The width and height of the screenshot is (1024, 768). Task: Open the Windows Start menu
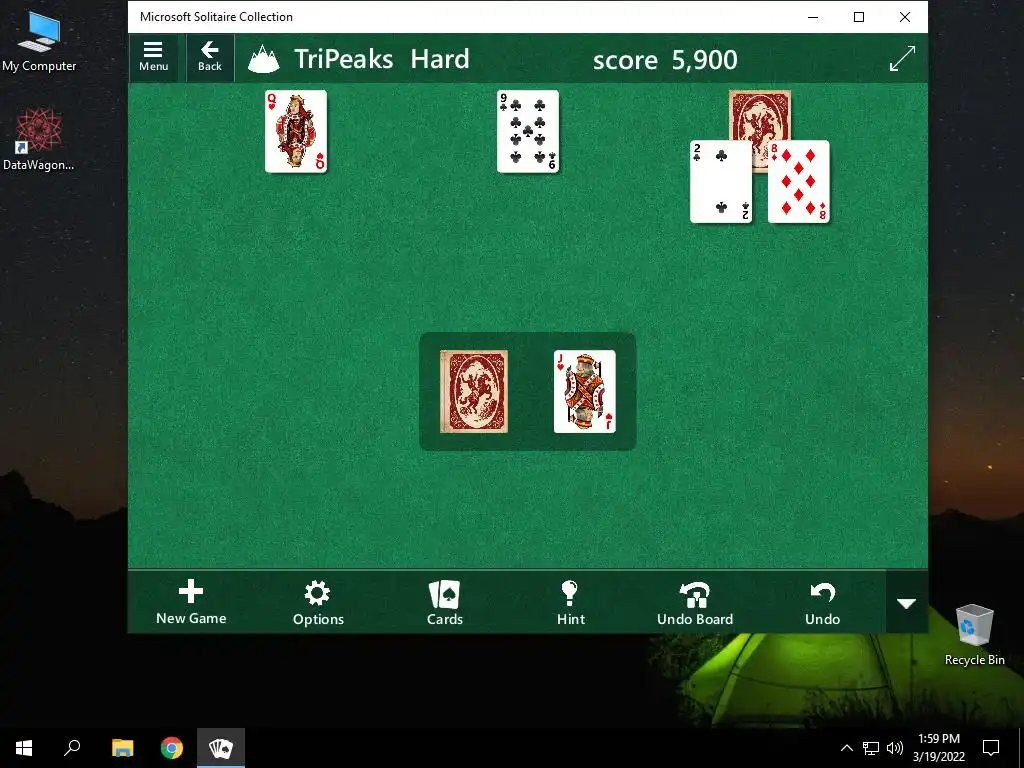tap(24, 748)
